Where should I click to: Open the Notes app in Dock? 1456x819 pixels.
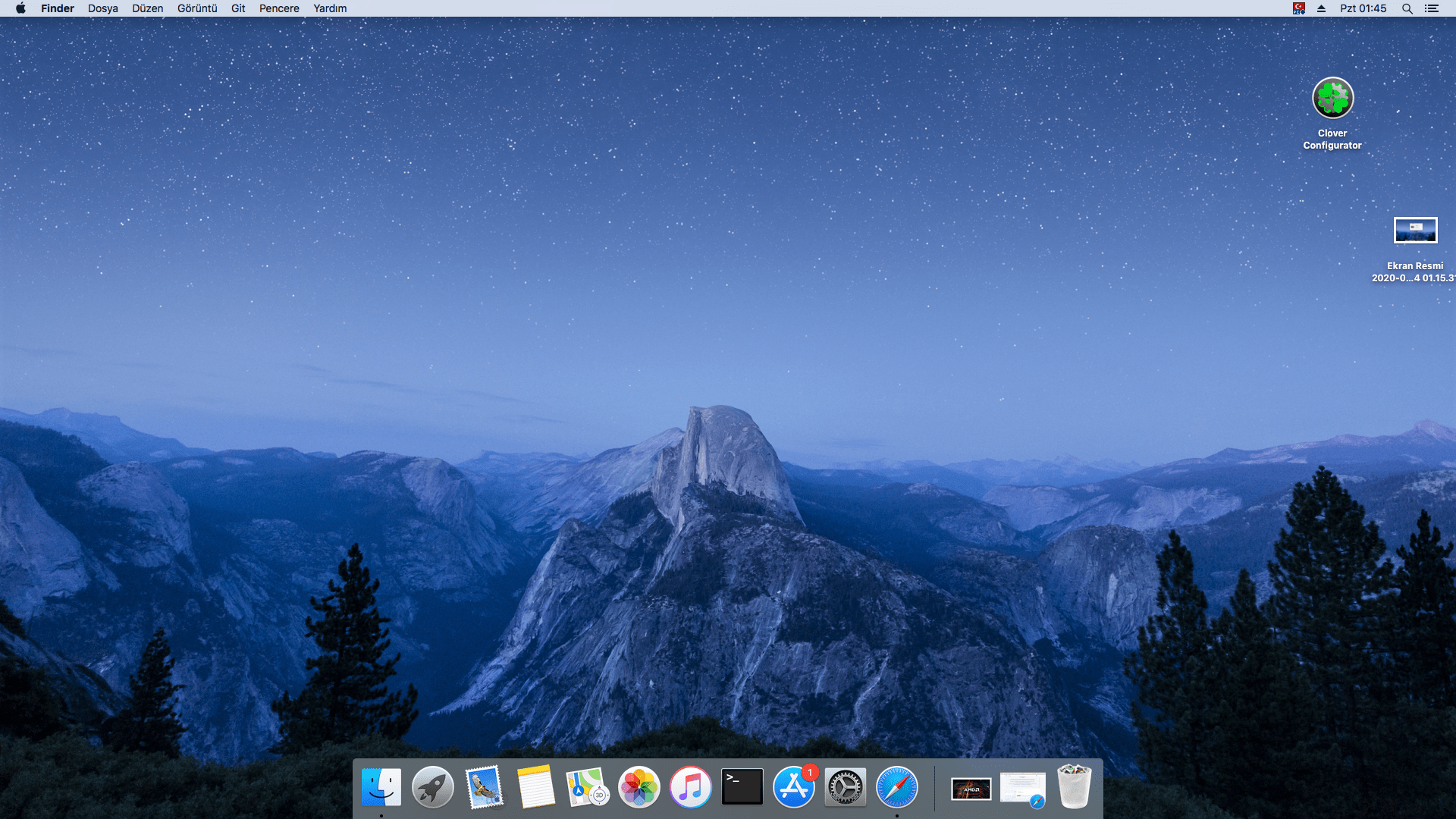click(x=535, y=787)
